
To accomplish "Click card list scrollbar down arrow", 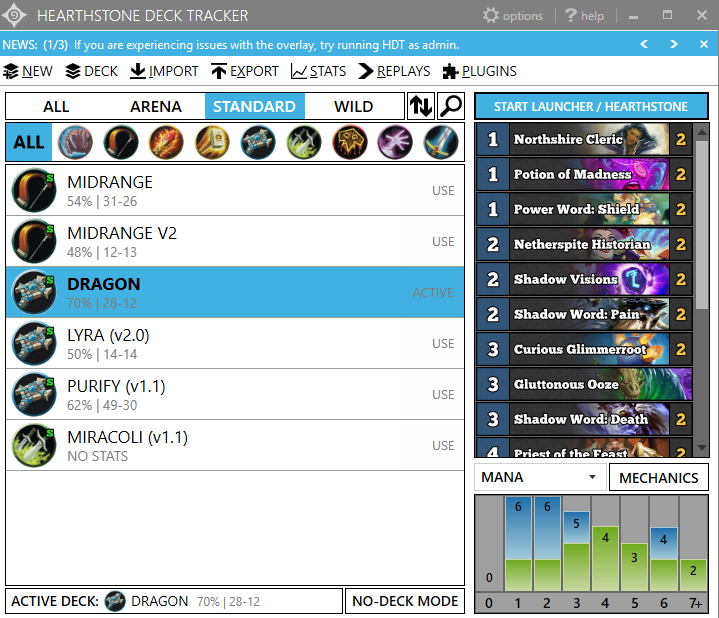I will 702,448.
